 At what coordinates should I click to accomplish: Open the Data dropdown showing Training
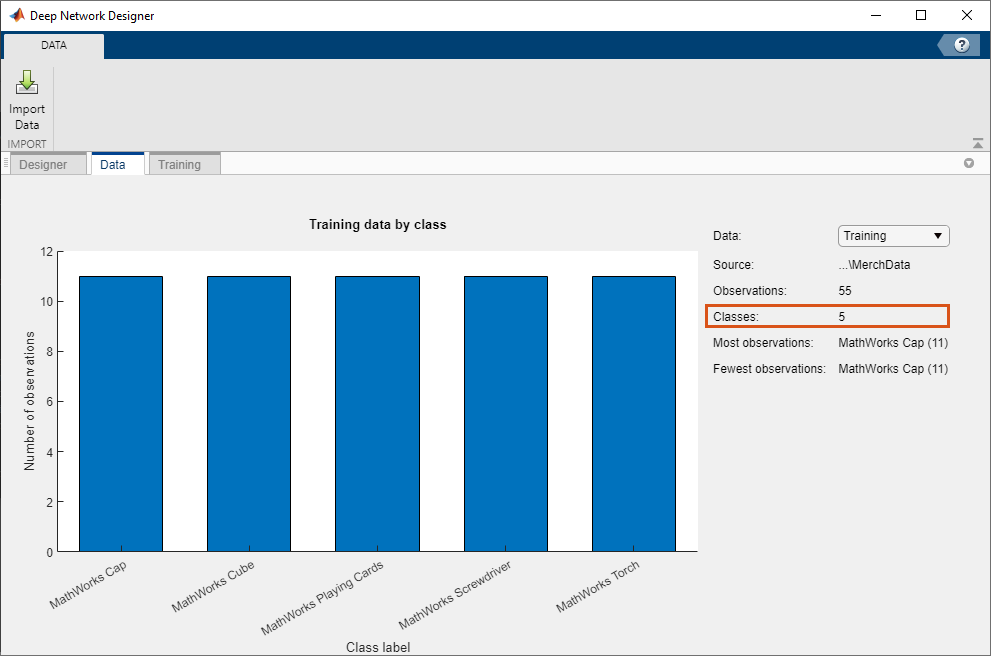[893, 236]
